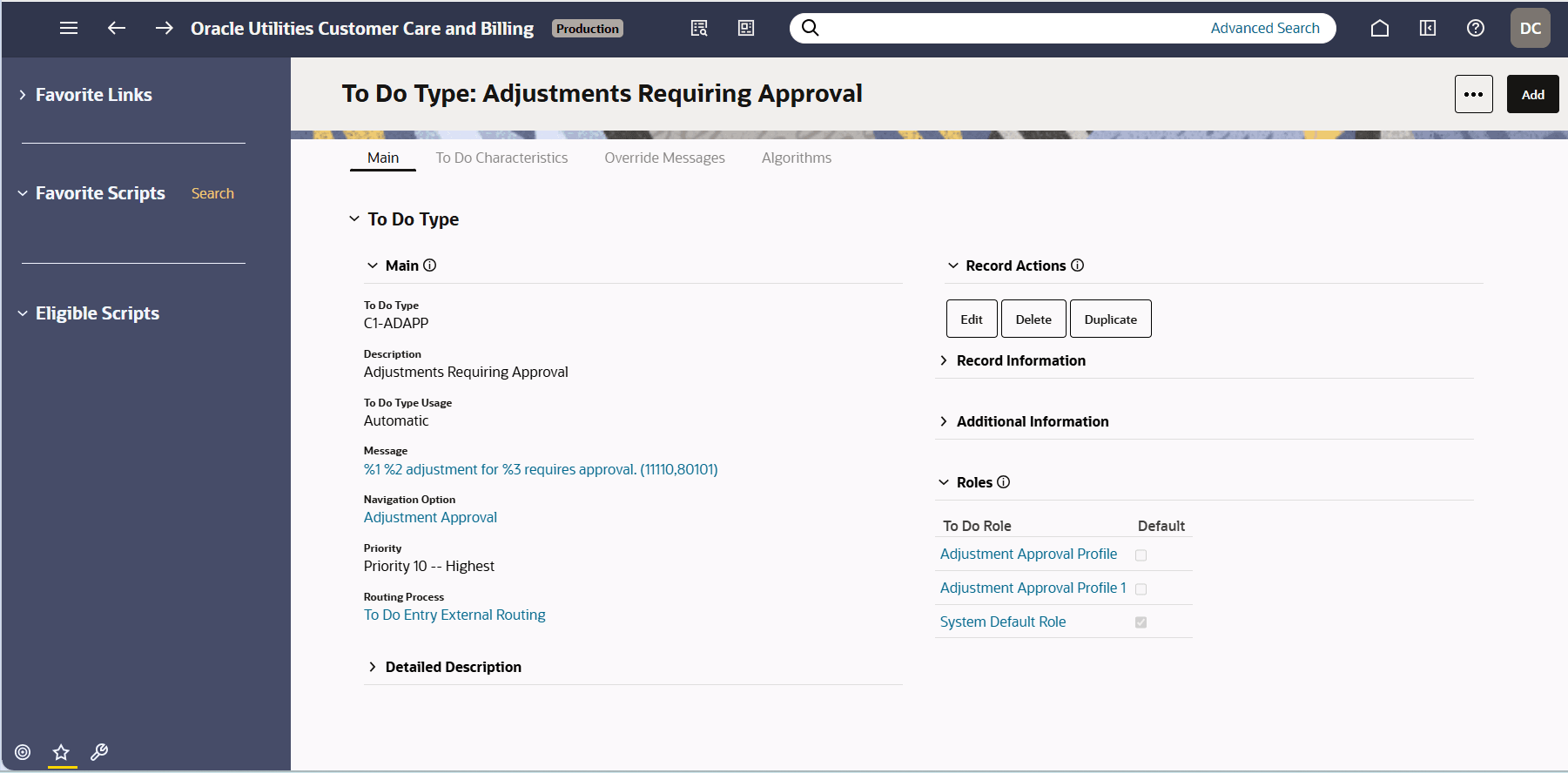Click the Automatic usage value
The height and width of the screenshot is (773, 1568).
(x=396, y=420)
